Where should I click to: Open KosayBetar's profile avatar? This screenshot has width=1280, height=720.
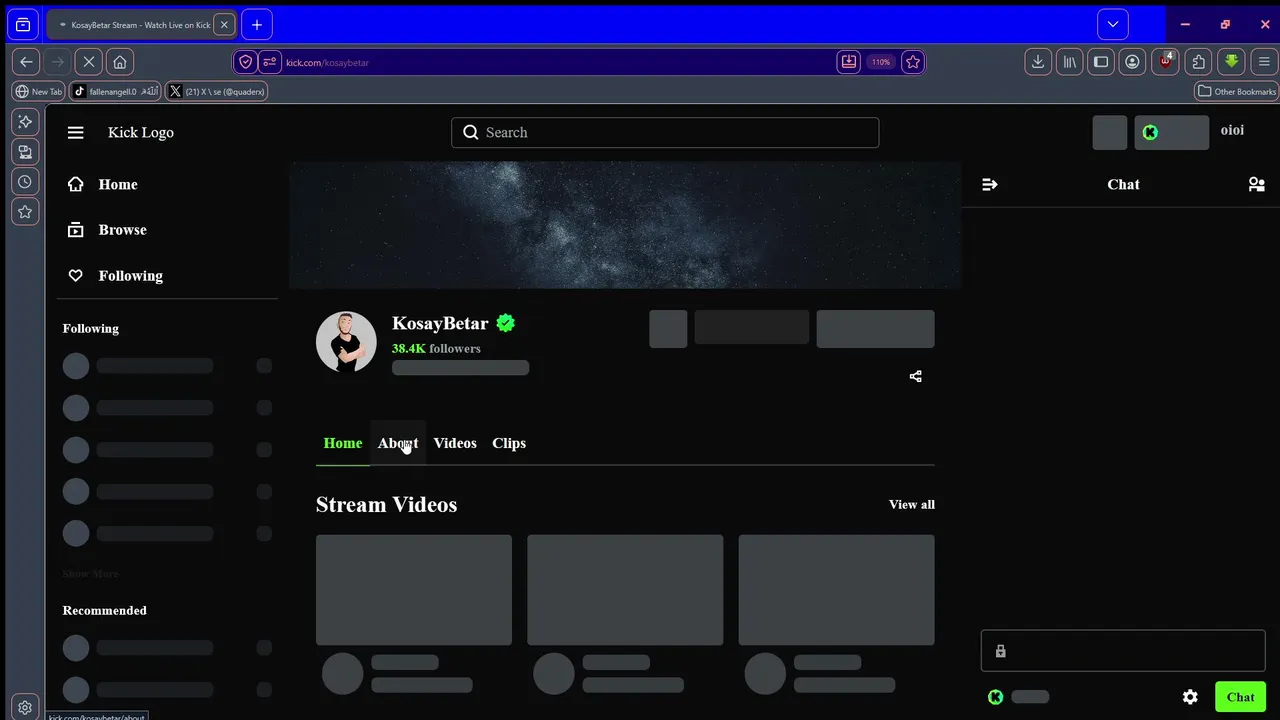(346, 341)
